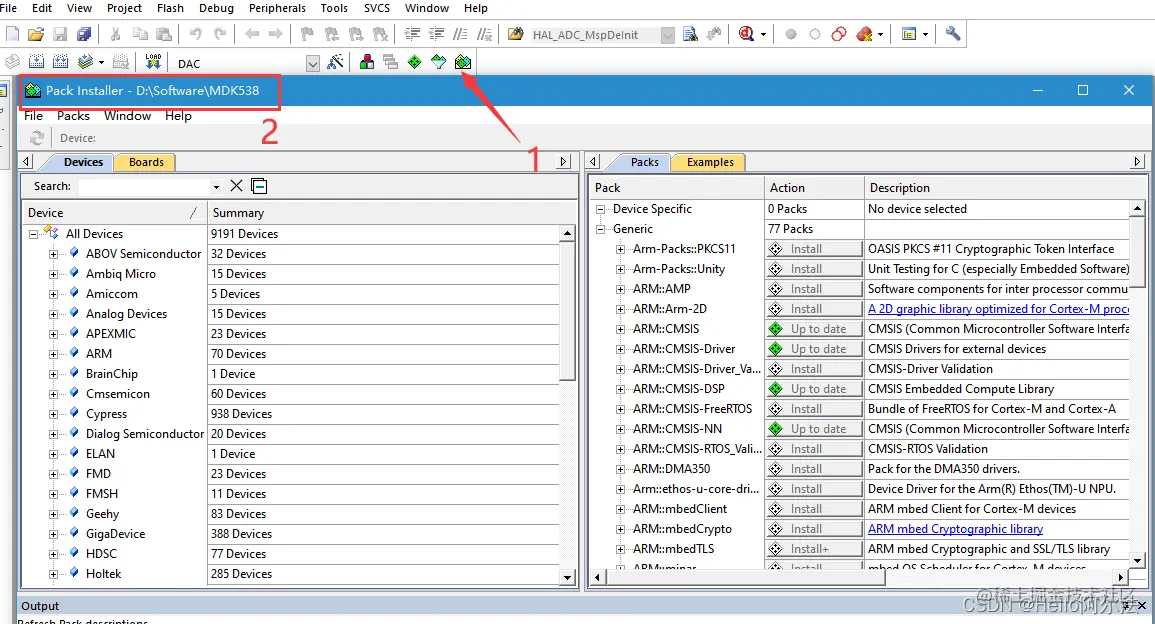The image size is (1155, 624).
Task: Open dropdown arrow next to batch build icon
Action: tap(102, 63)
